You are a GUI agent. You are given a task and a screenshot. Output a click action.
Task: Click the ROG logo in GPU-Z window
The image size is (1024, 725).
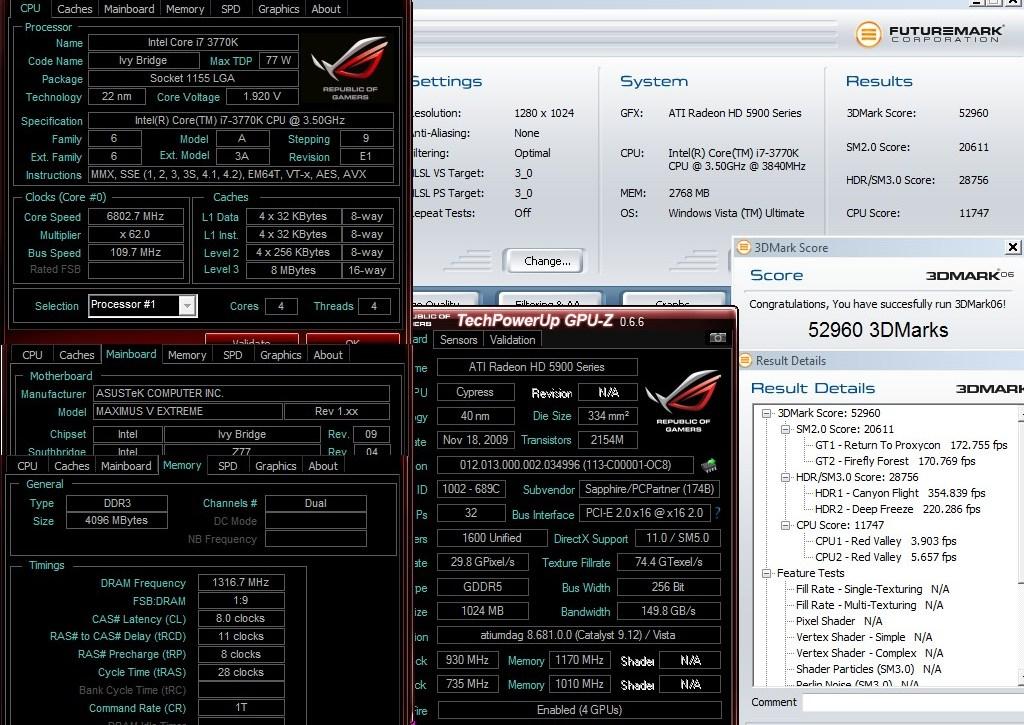point(683,400)
